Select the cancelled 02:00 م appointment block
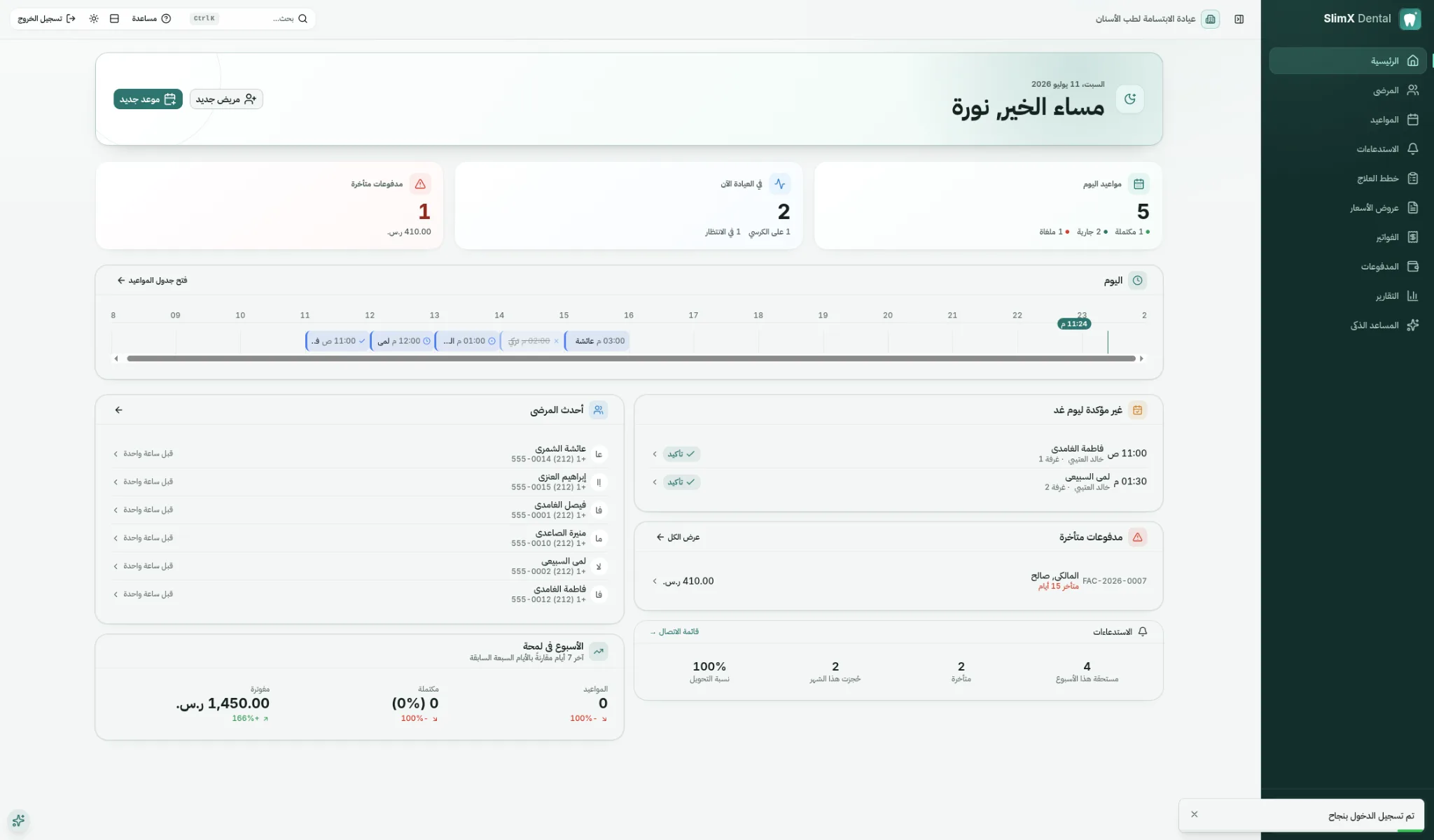Image resolution: width=1434 pixels, height=840 pixels. pos(532,341)
